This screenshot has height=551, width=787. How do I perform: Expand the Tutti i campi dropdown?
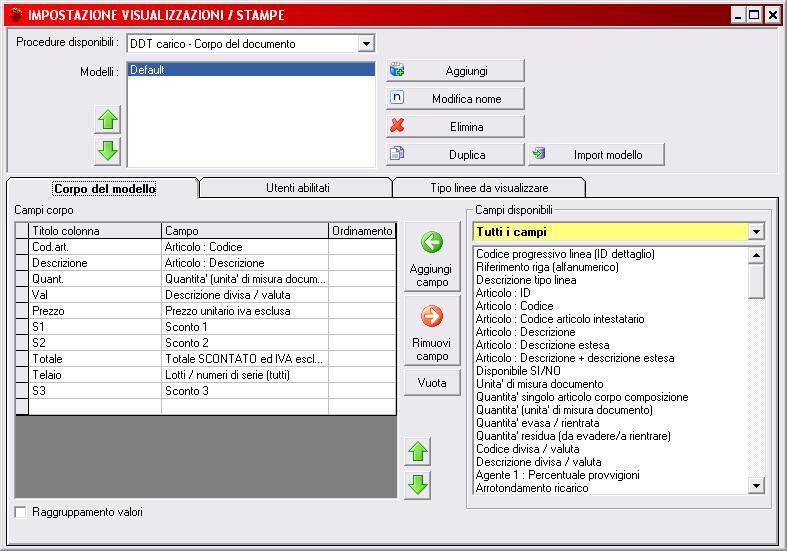[x=756, y=232]
